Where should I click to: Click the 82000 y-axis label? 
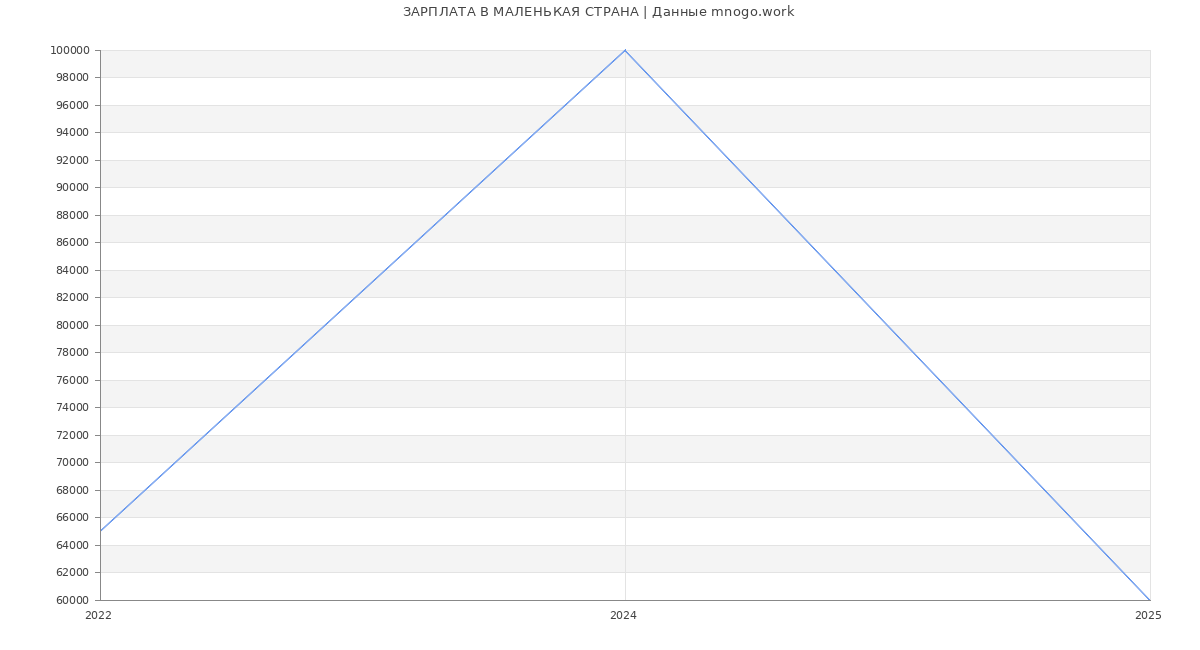pos(72,298)
